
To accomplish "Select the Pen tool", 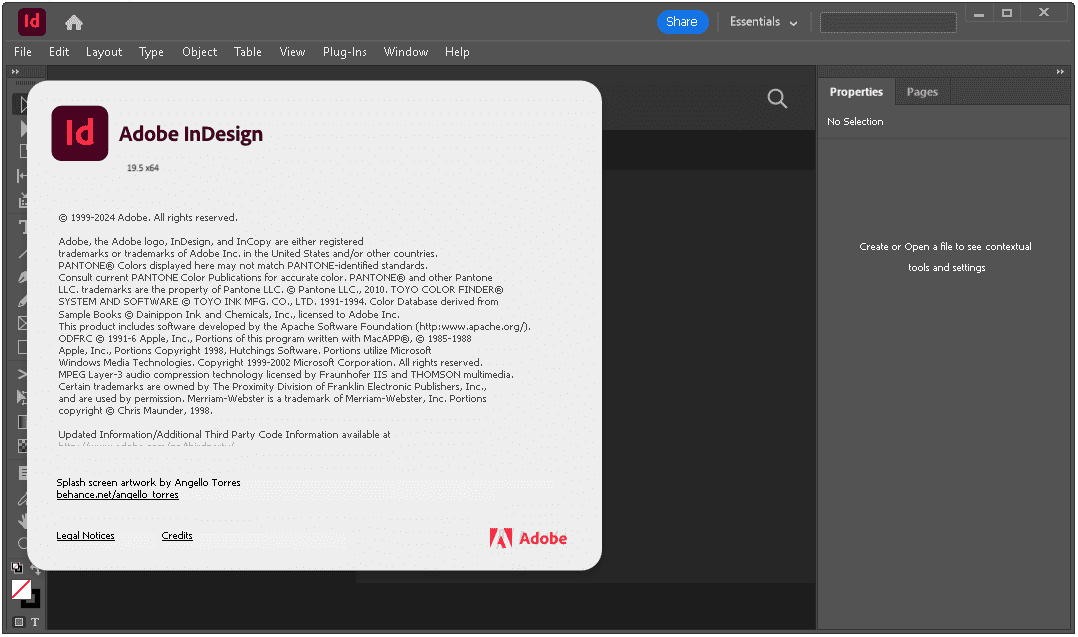I will coord(22,278).
